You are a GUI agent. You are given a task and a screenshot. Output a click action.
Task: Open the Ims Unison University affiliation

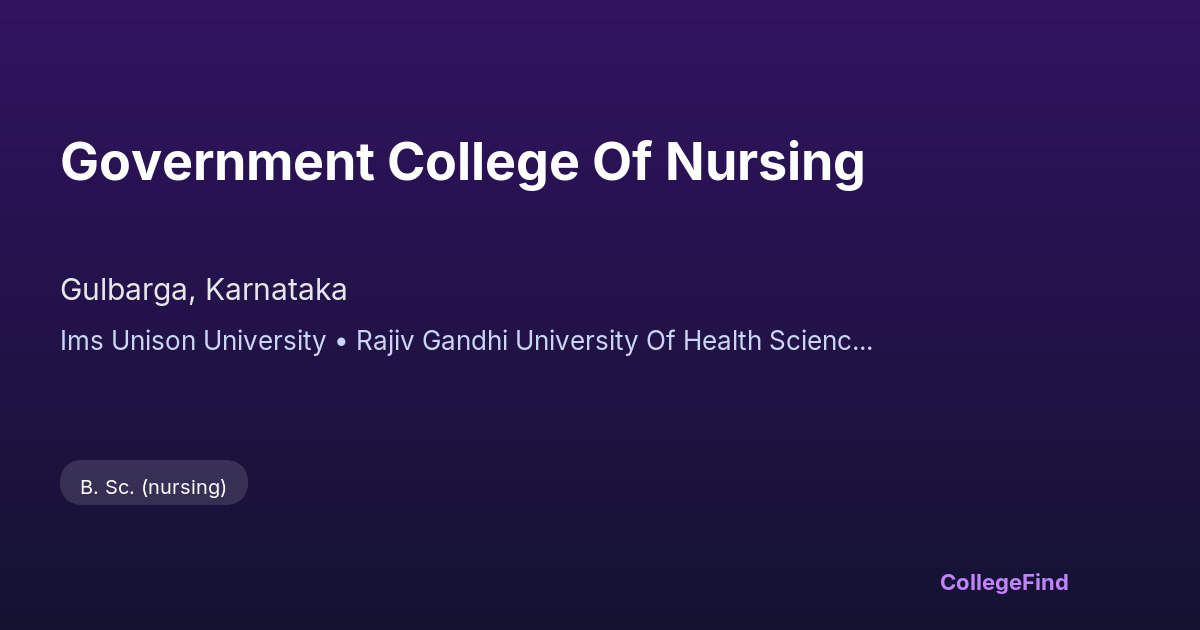193,341
